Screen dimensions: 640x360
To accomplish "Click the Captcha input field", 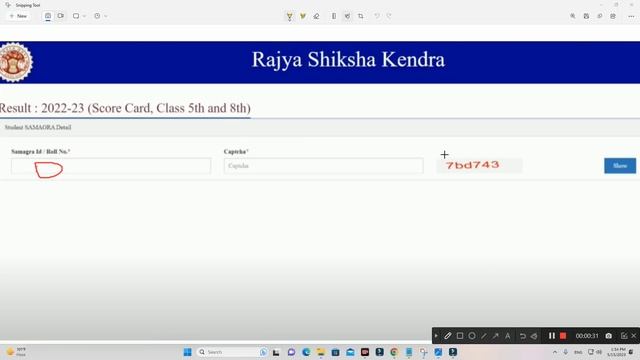I will (x=323, y=166).
